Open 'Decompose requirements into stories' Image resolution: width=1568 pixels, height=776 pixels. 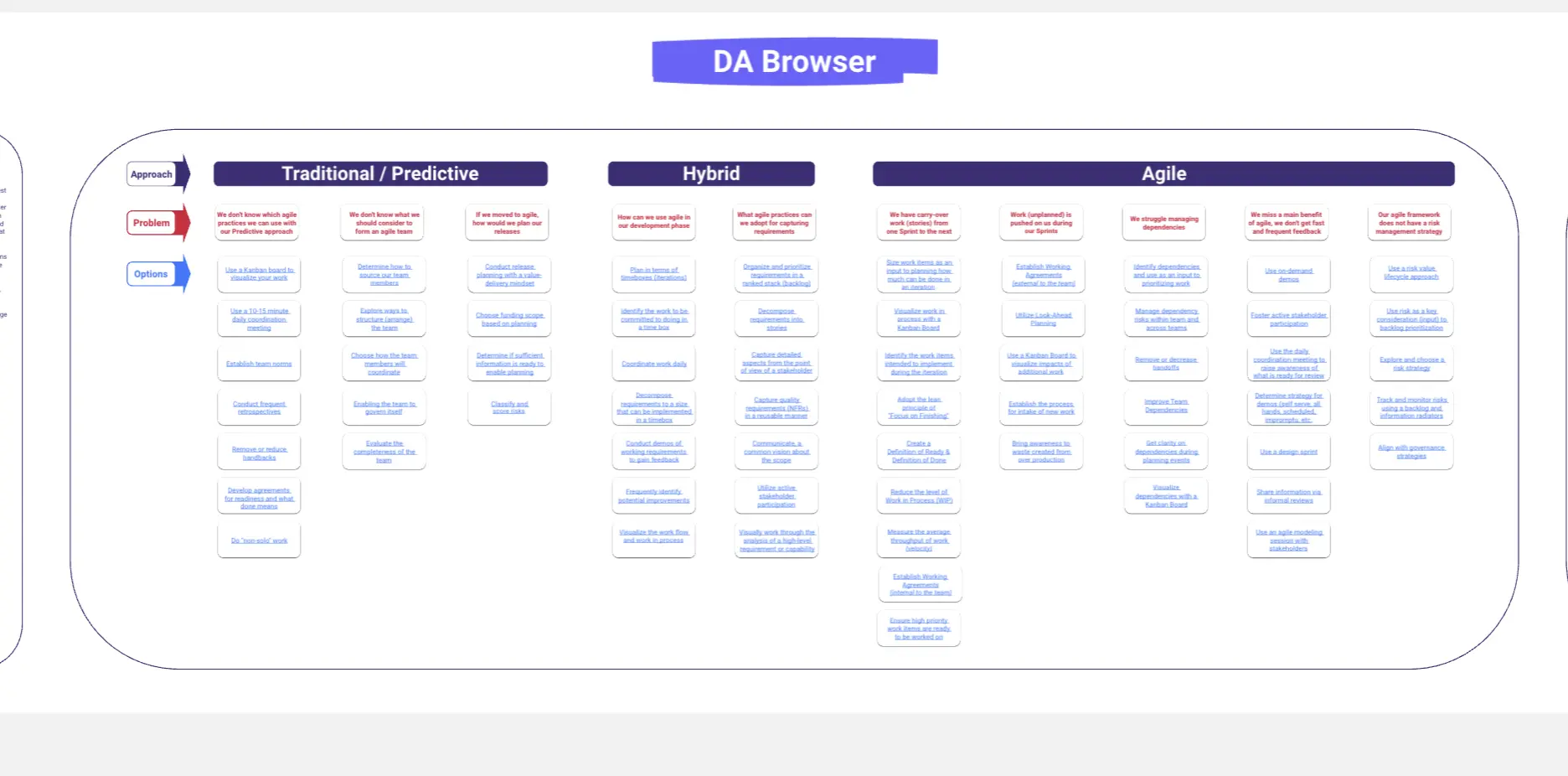(x=776, y=318)
